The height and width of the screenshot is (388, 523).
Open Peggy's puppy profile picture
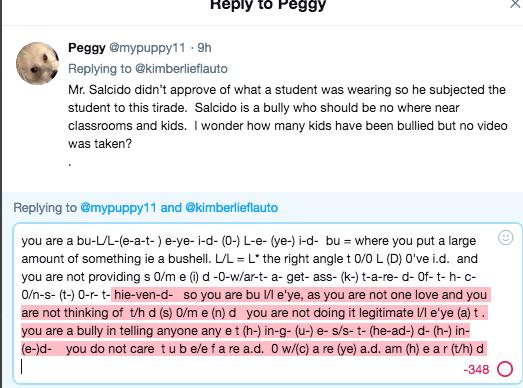(x=37, y=63)
